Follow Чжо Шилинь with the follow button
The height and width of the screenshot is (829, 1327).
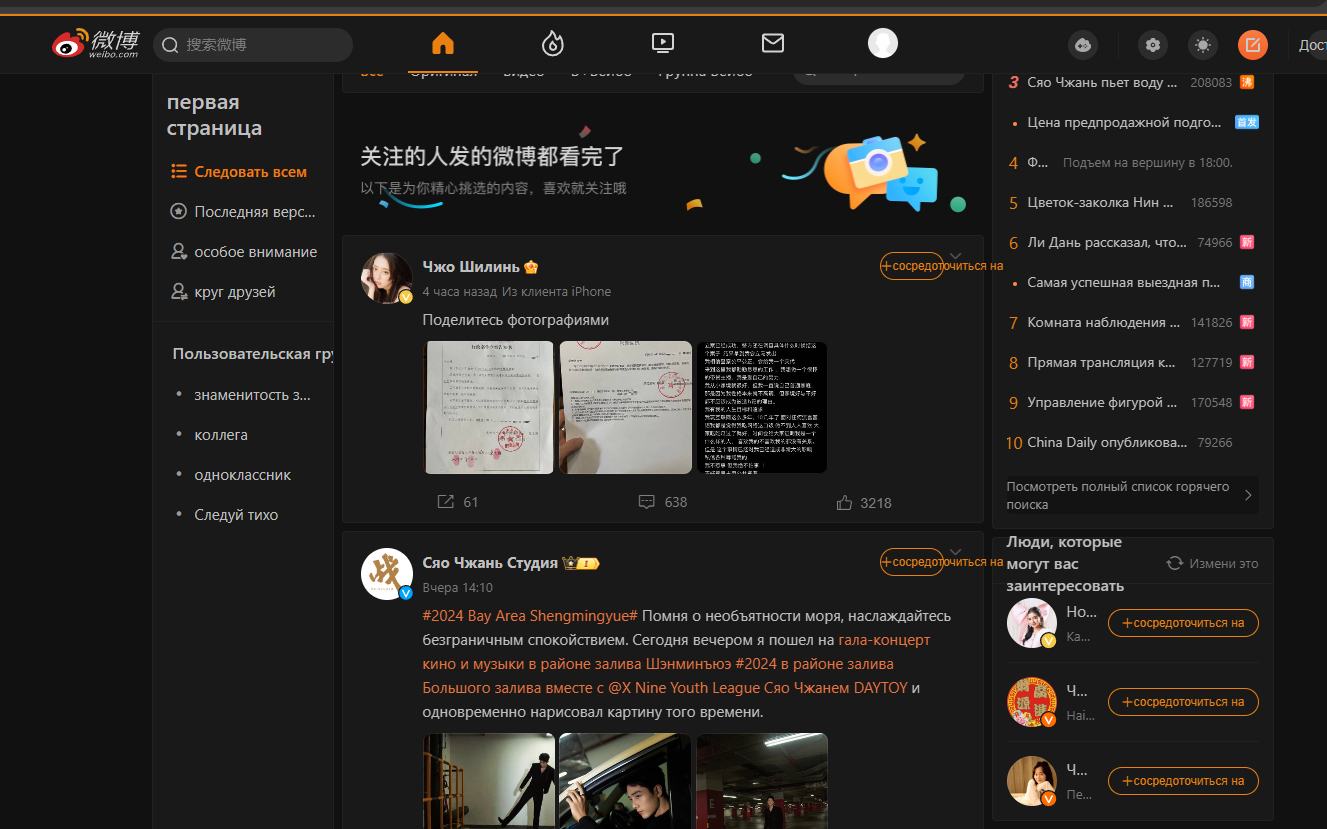pos(911,266)
